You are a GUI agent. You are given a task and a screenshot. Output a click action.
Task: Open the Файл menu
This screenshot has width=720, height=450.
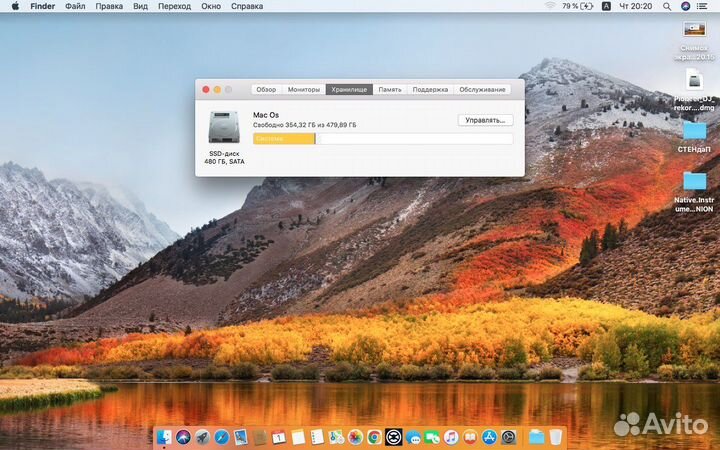(75, 6)
